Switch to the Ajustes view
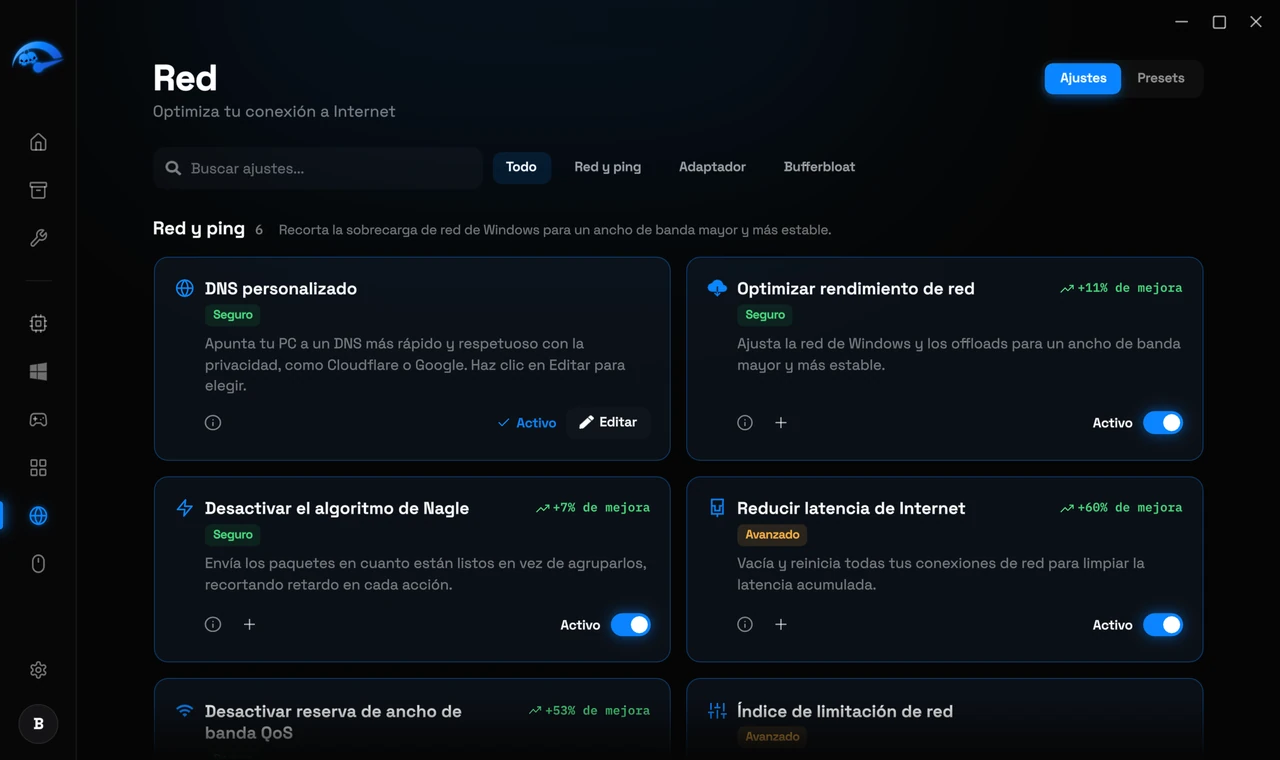This screenshot has width=1280, height=760. click(1083, 78)
